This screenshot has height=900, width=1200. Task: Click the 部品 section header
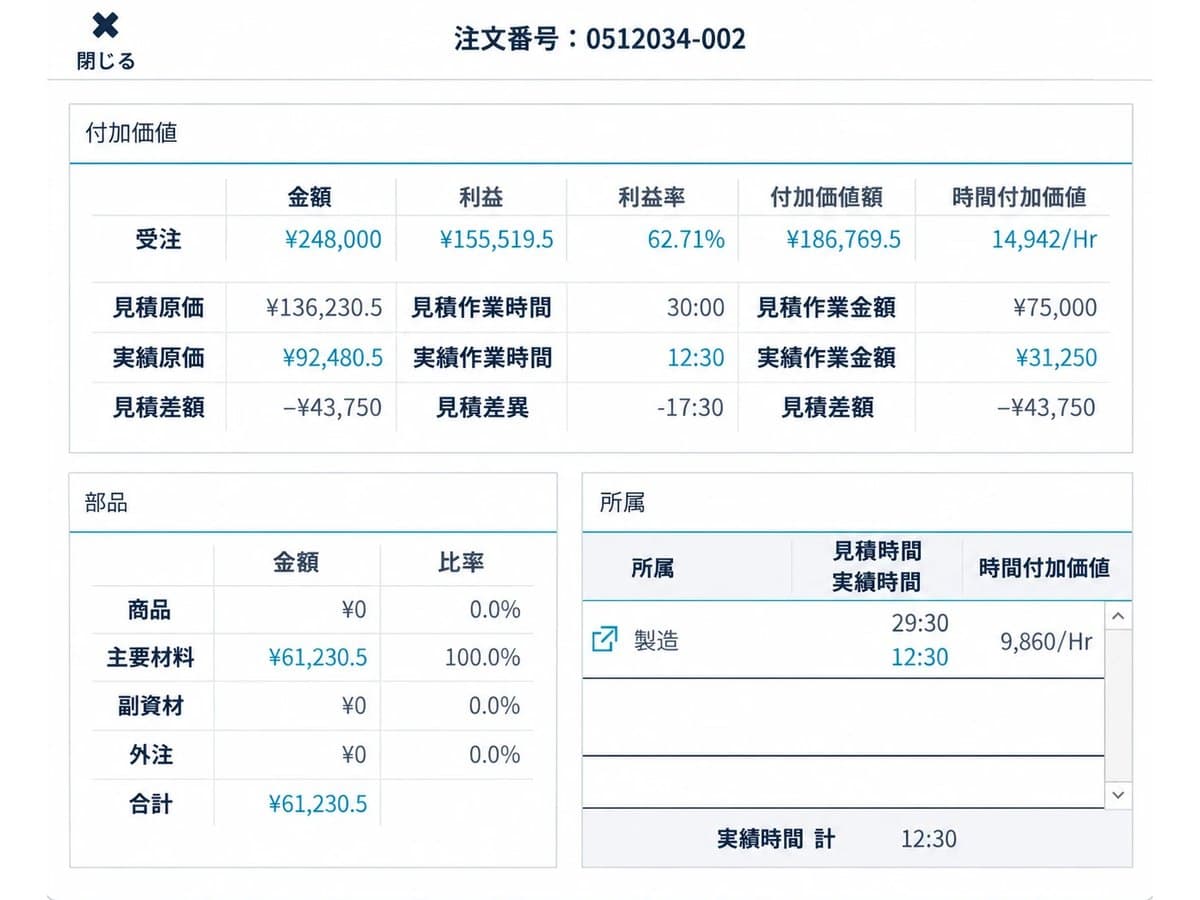107,502
